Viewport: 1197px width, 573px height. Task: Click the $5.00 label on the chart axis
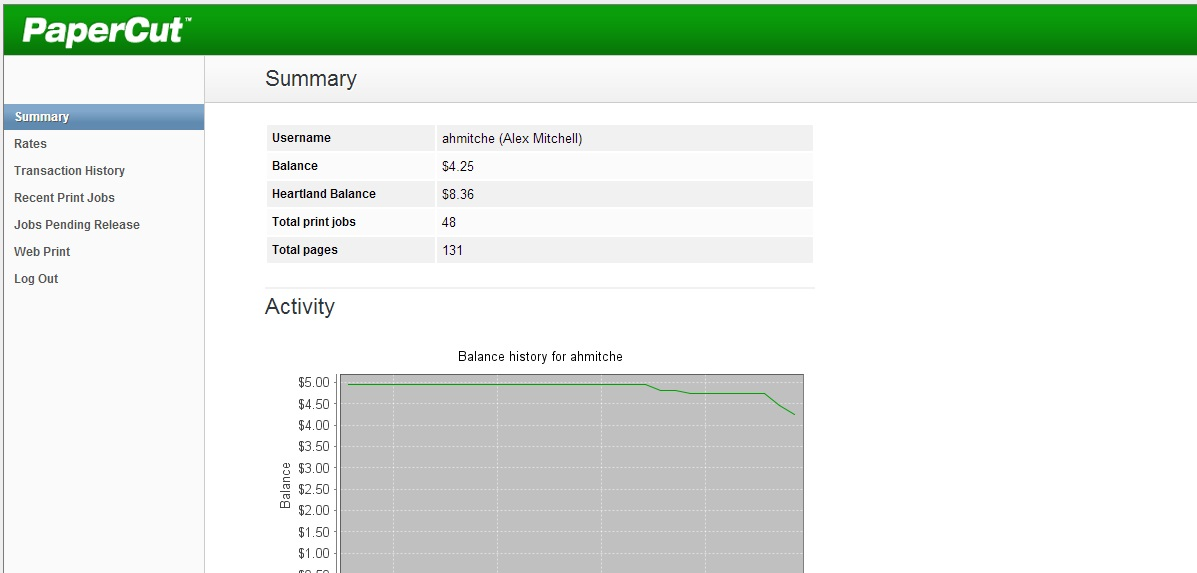[x=312, y=382]
